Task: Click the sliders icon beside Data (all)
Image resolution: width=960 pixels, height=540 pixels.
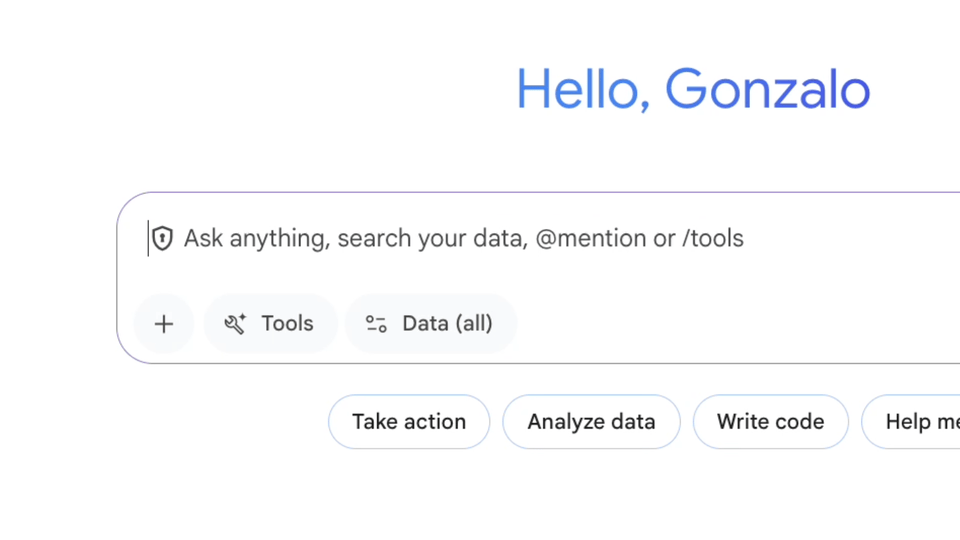Action: (x=376, y=324)
